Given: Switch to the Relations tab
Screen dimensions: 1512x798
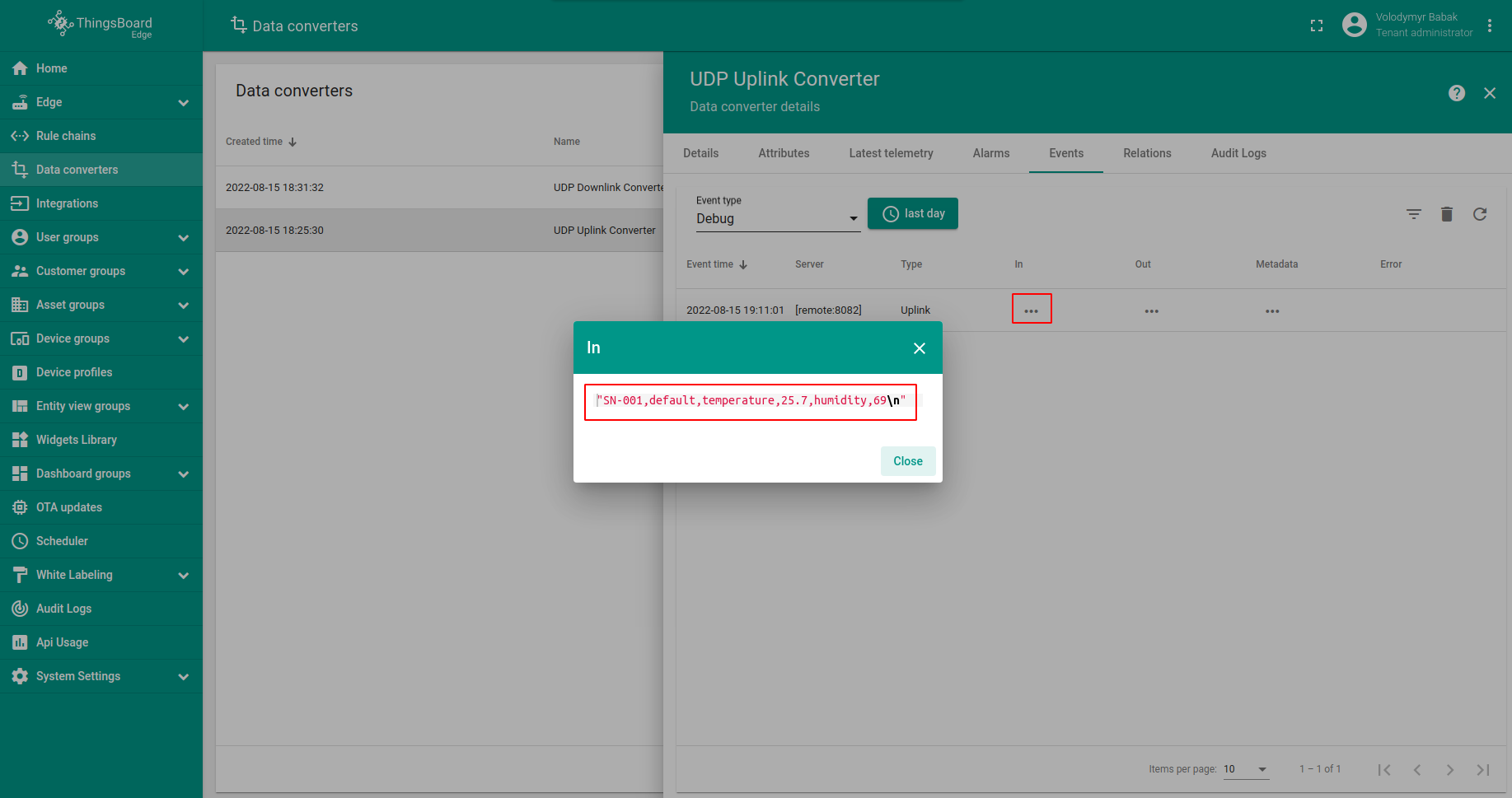Looking at the screenshot, I should tap(1147, 153).
